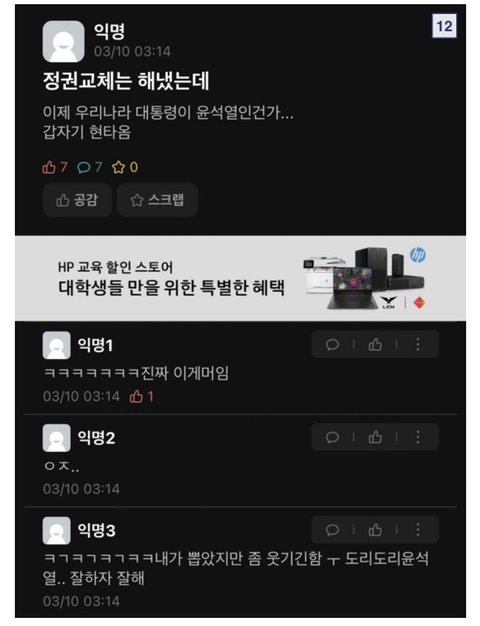Click 익명1's profile avatar
480x626 pixels.
tap(57, 345)
